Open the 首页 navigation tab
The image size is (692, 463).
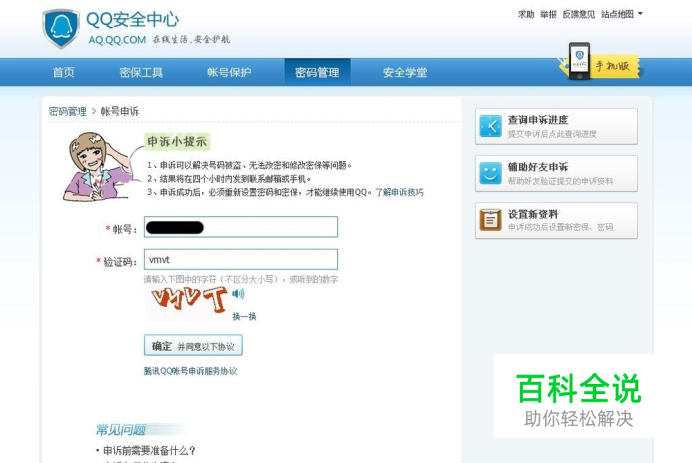pos(64,72)
